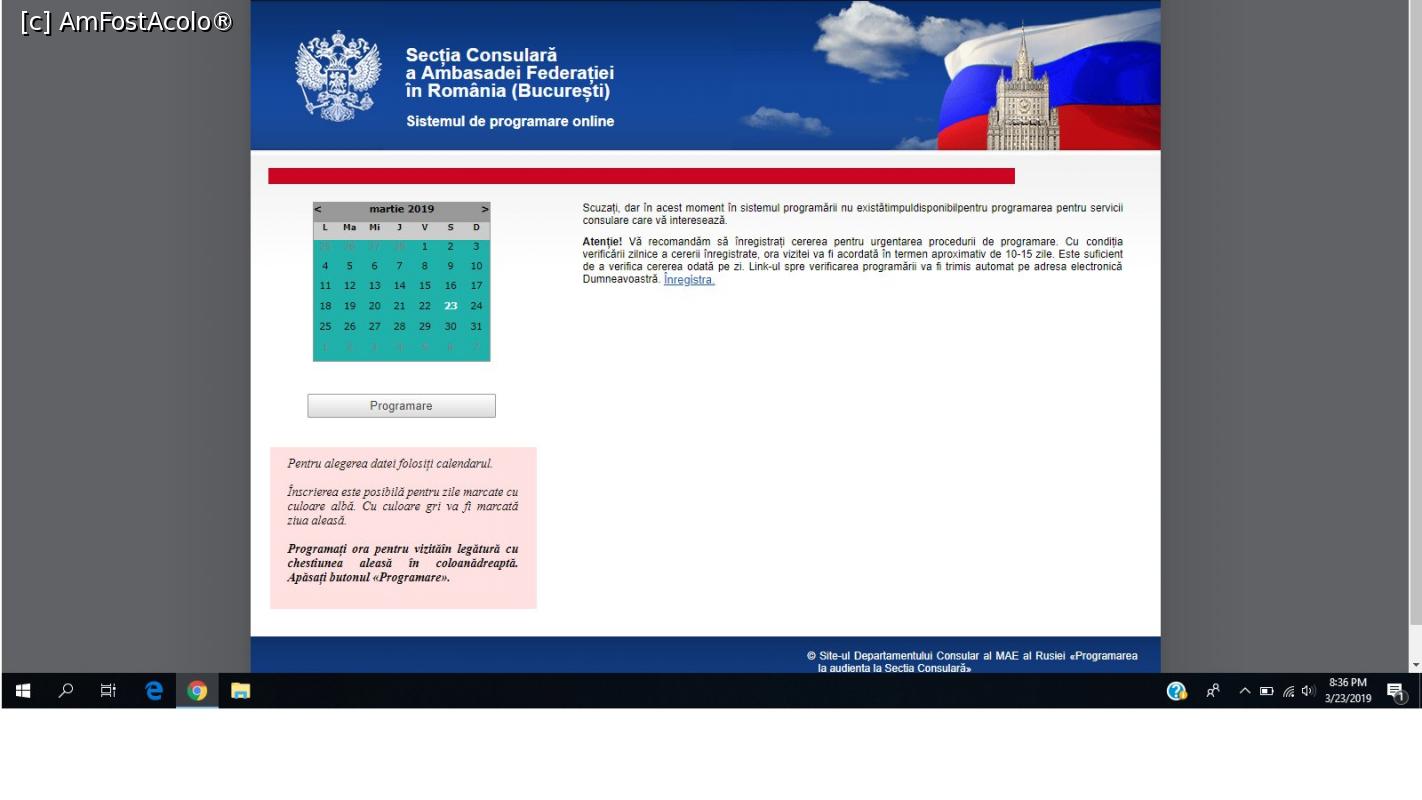Open the Înregistra link
The width and height of the screenshot is (1422, 800).
[x=689, y=280]
